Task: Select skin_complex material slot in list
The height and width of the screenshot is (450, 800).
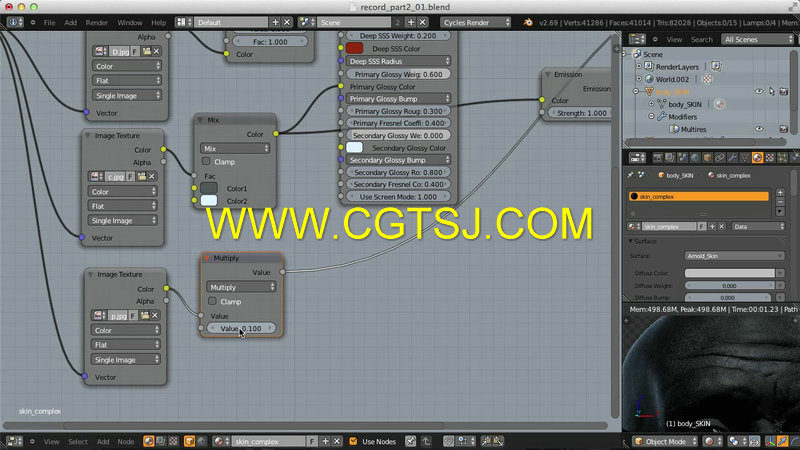Action: click(x=698, y=196)
